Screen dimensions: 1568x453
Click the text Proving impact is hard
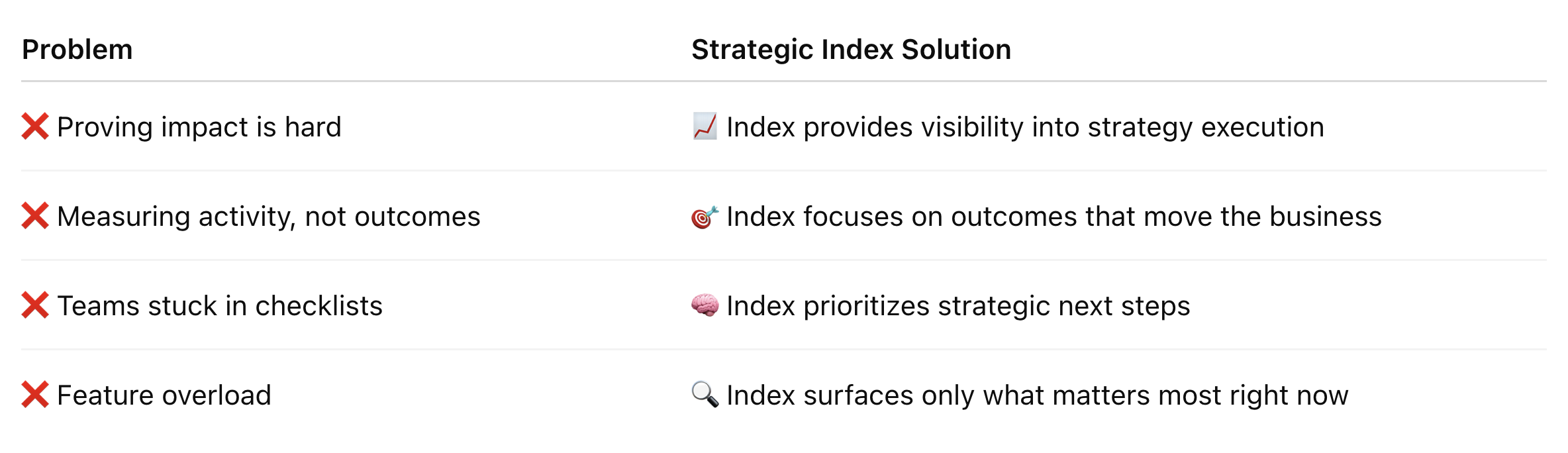click(199, 127)
